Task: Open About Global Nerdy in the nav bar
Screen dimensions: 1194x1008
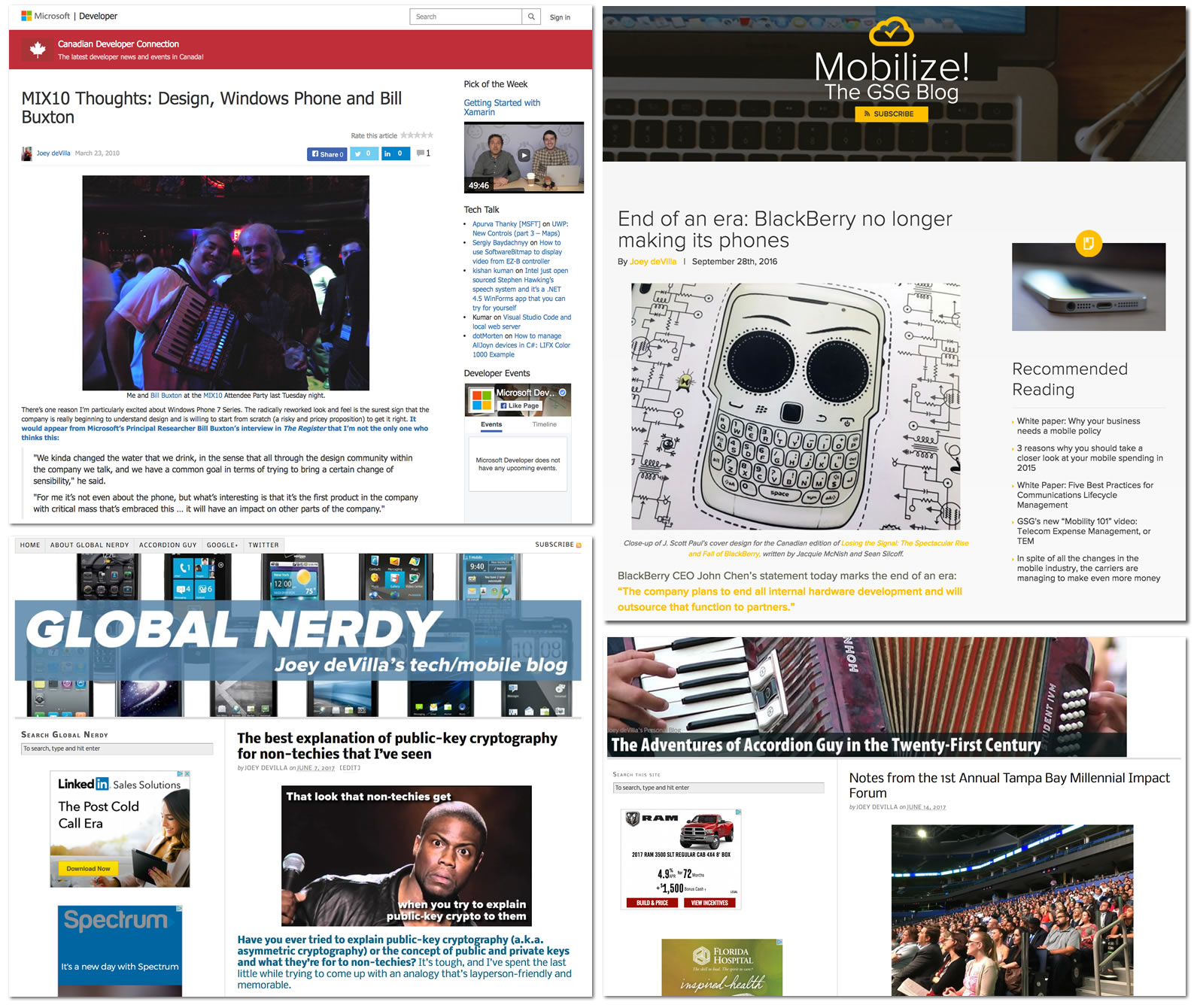Action: click(90, 545)
